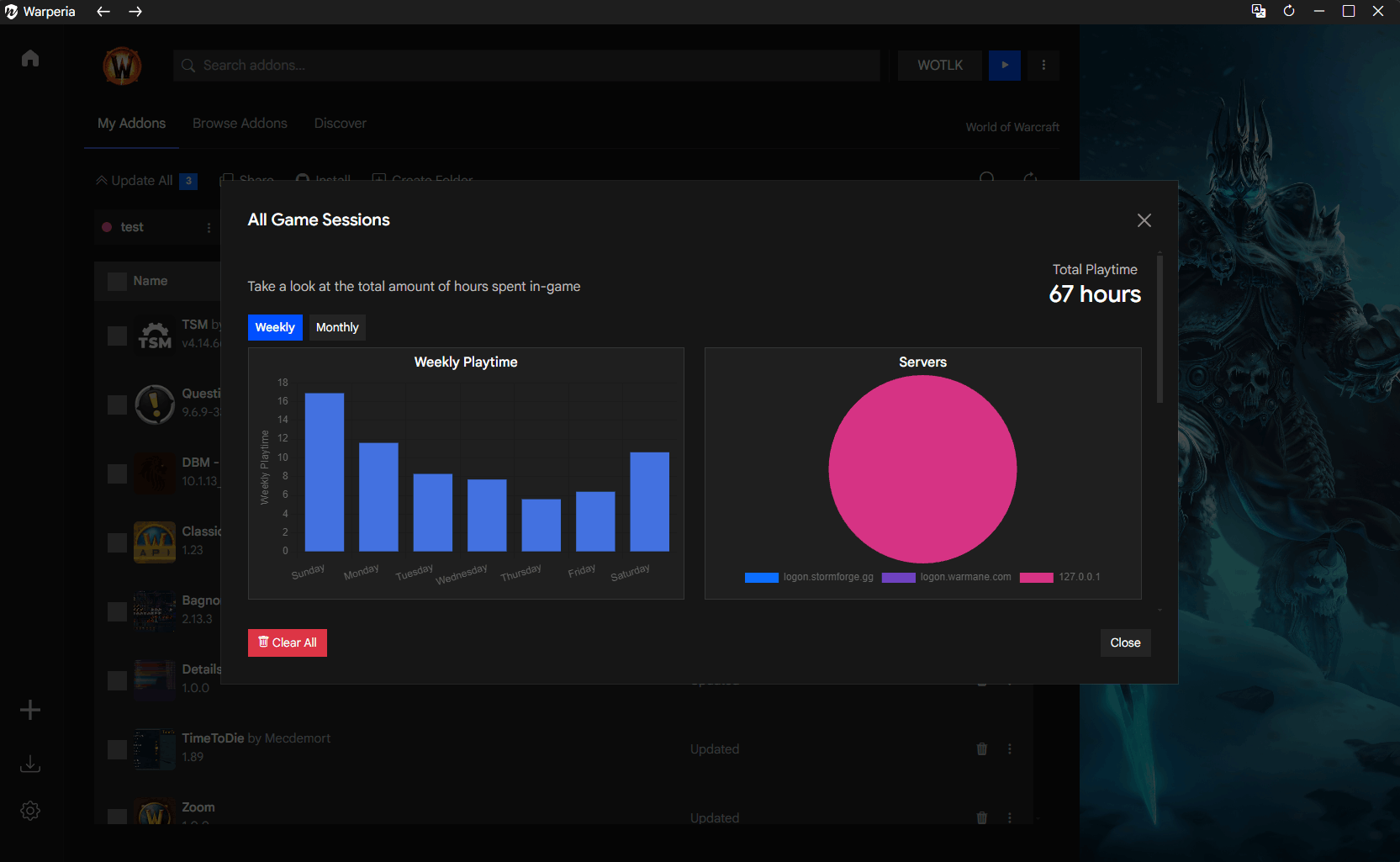Viewport: 1400px width, 862px height.
Task: Click the dialog's vertical scrollbar
Action: coord(1160,328)
